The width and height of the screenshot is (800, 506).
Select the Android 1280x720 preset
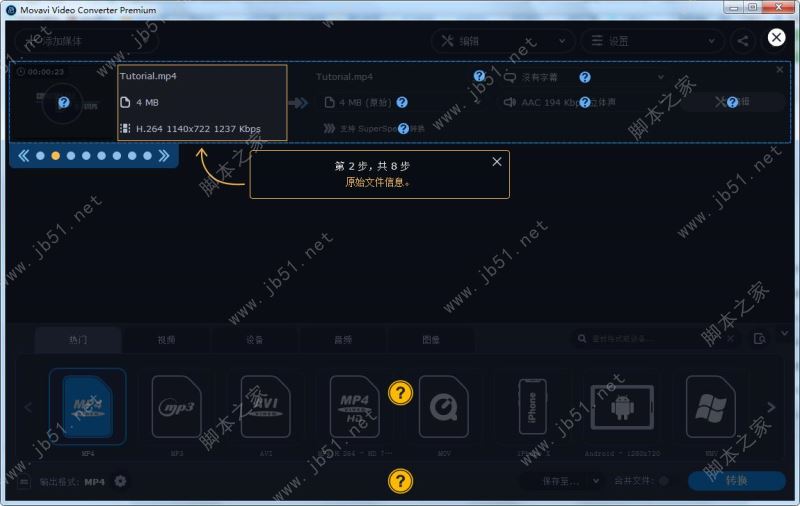coord(622,407)
